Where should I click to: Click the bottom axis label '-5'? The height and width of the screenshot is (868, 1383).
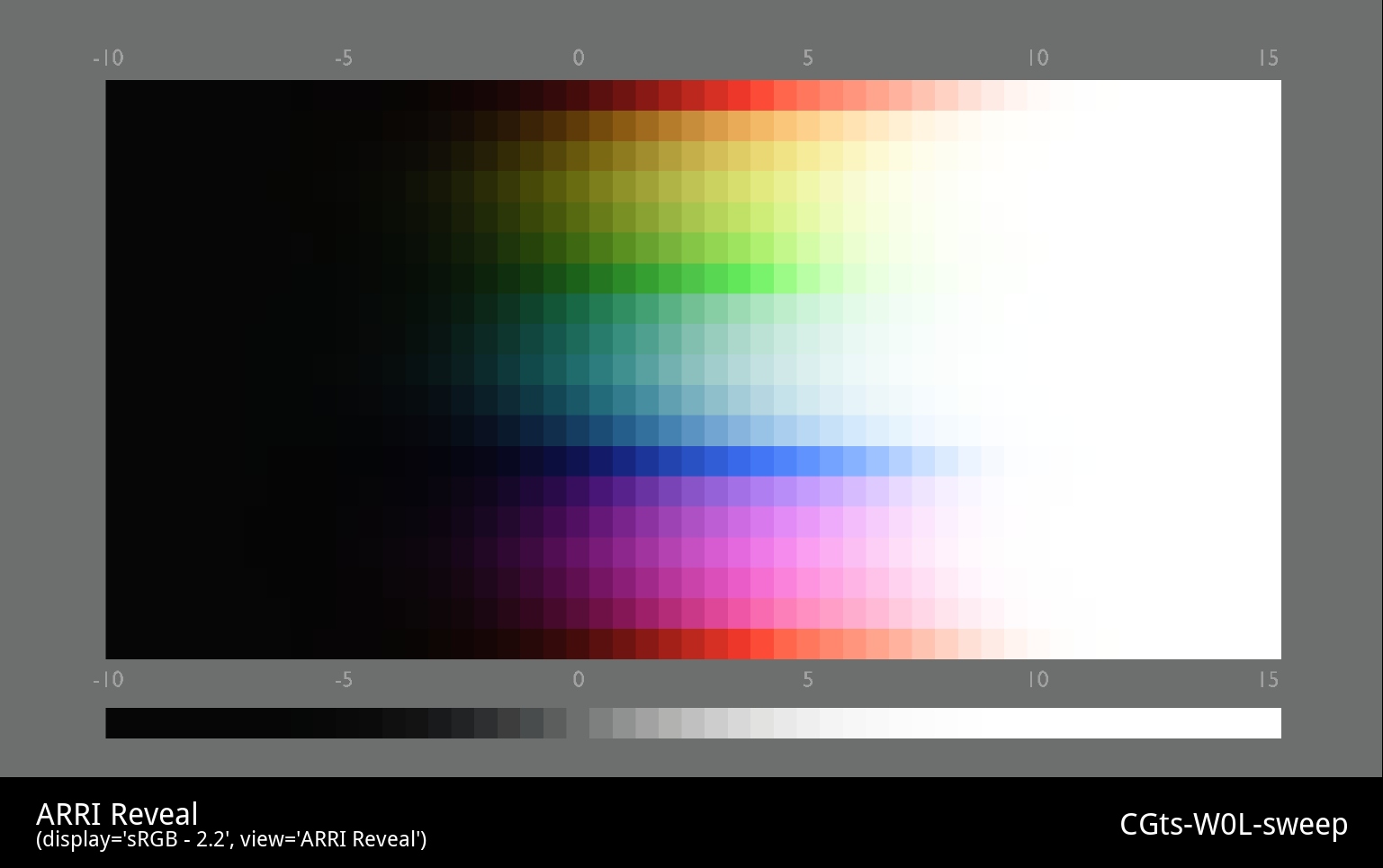point(343,680)
